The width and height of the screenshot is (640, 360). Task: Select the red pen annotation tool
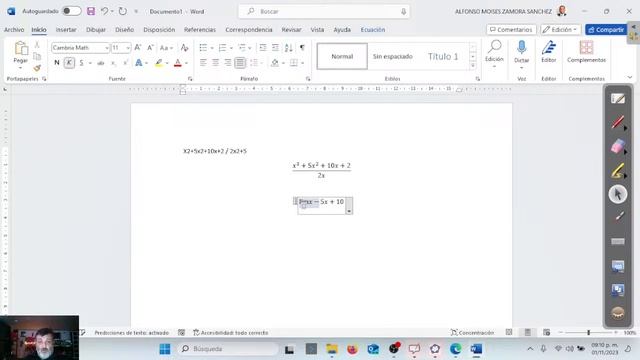pyautogui.click(x=618, y=122)
